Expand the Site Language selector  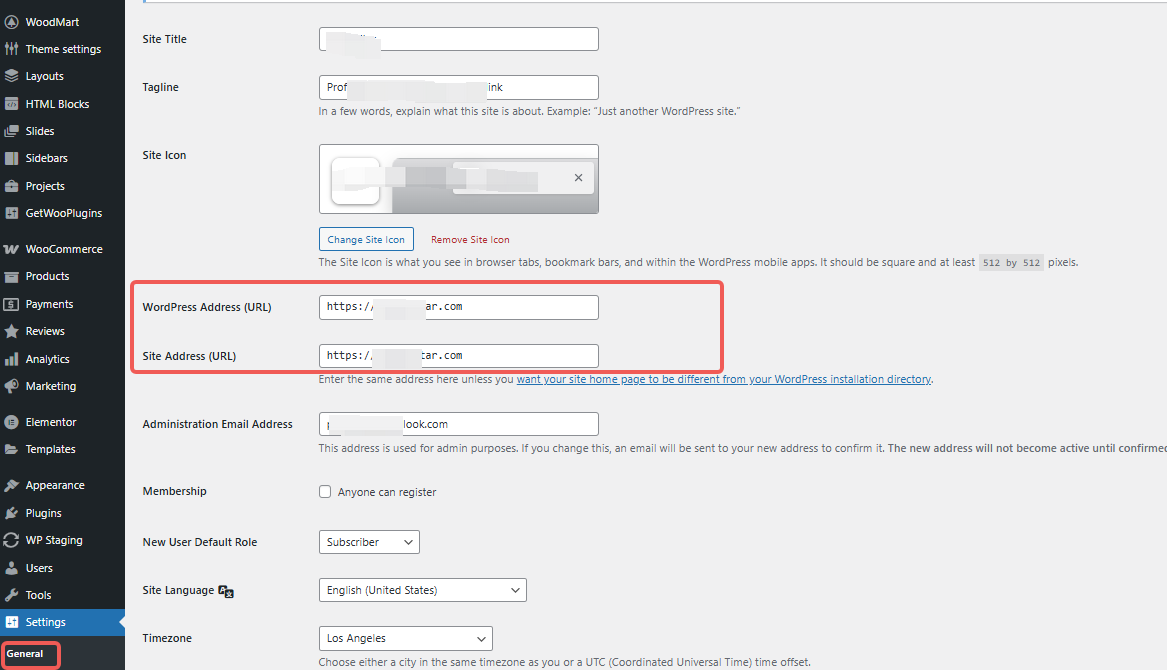tap(422, 589)
